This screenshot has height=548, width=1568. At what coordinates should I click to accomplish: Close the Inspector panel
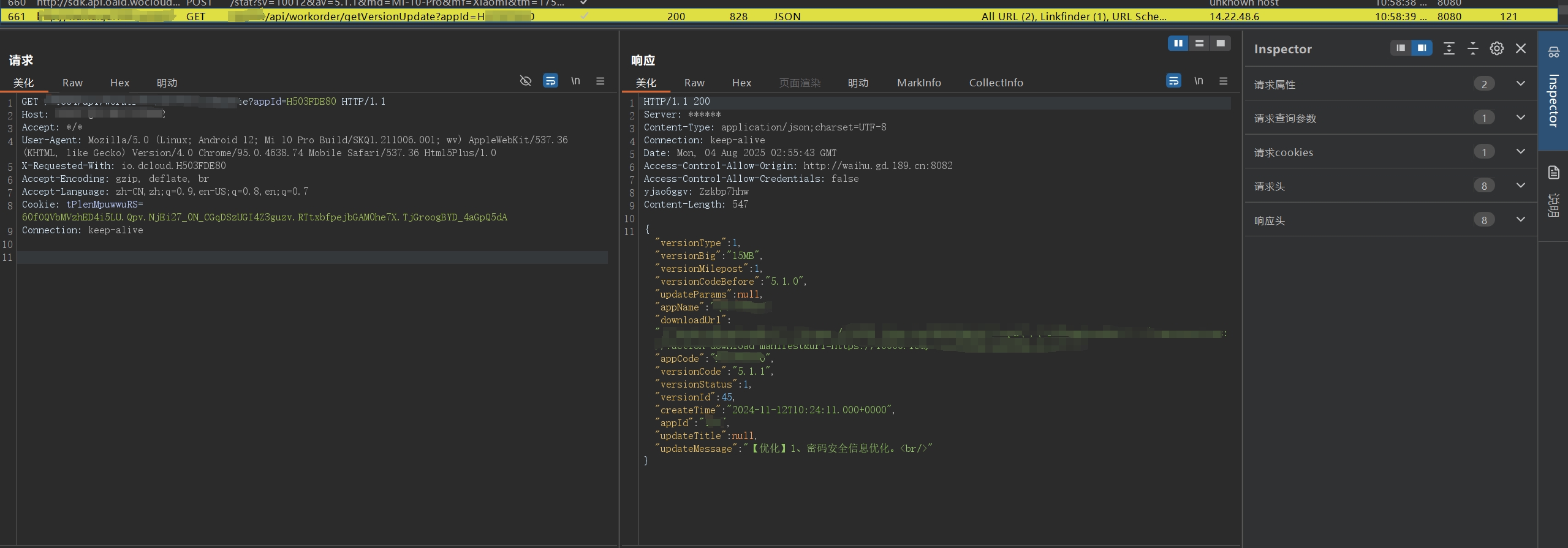tap(1520, 48)
